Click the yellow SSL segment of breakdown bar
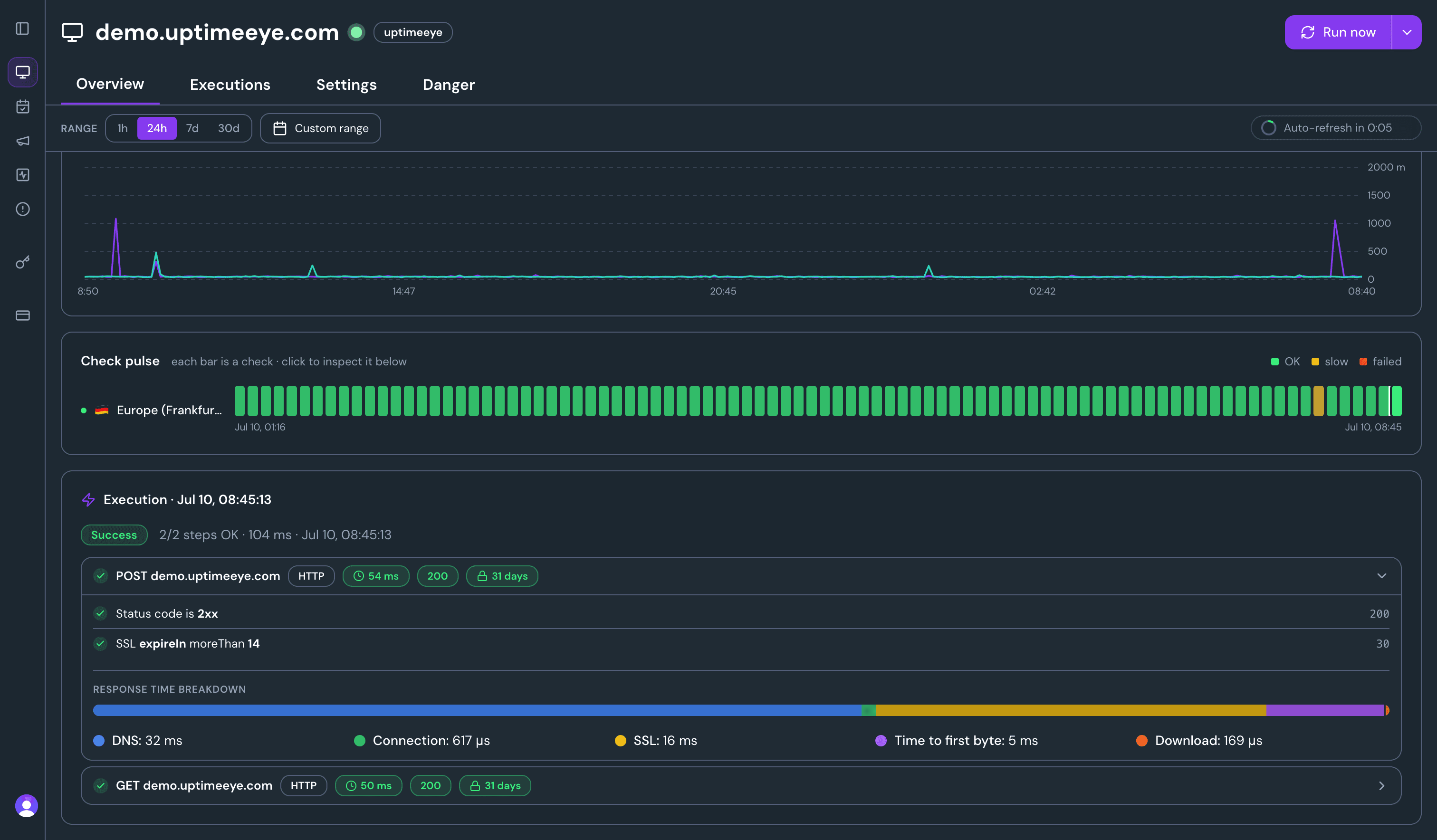The image size is (1437, 840). (1071, 710)
